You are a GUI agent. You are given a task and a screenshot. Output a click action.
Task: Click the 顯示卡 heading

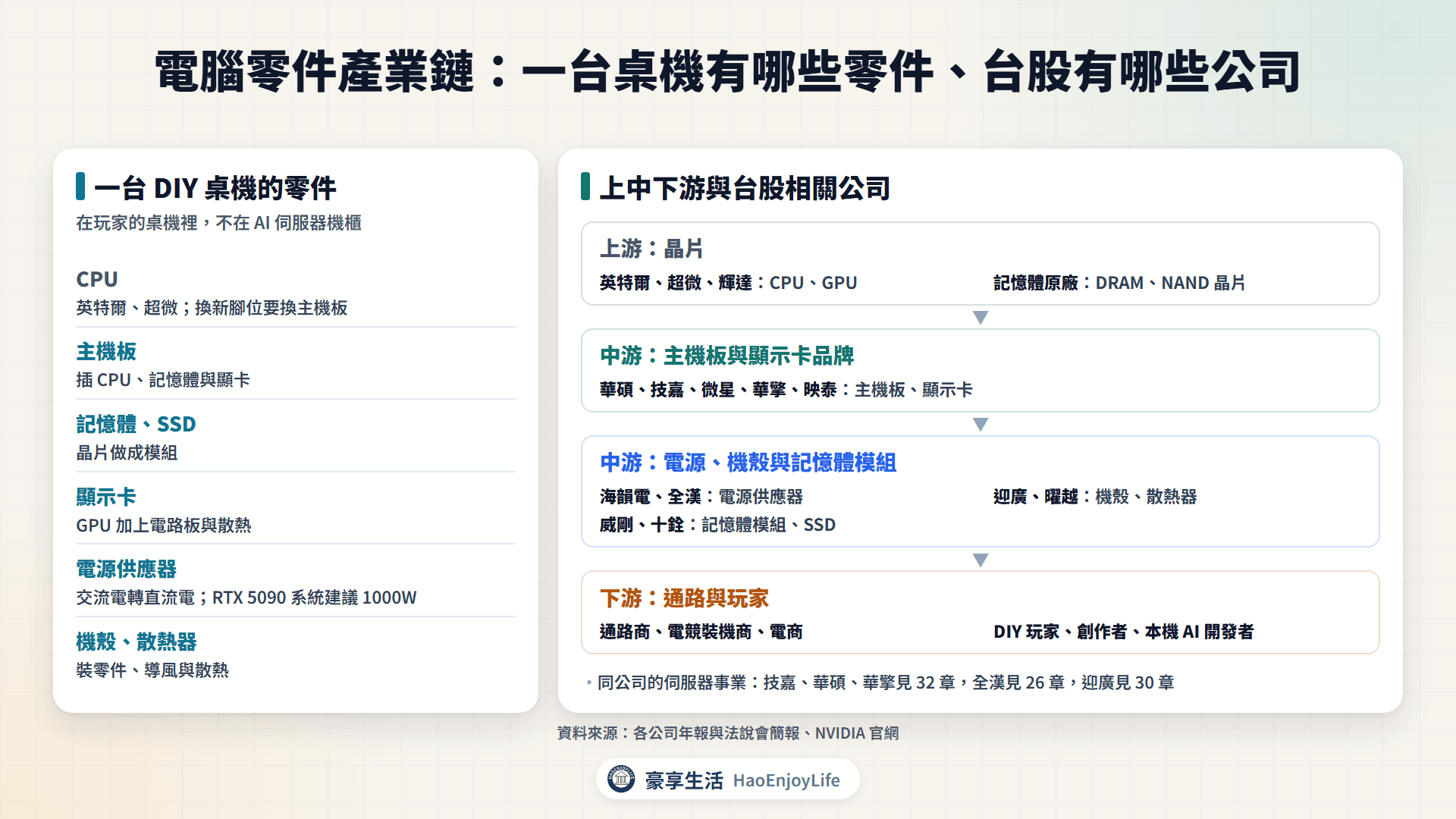click(x=106, y=497)
